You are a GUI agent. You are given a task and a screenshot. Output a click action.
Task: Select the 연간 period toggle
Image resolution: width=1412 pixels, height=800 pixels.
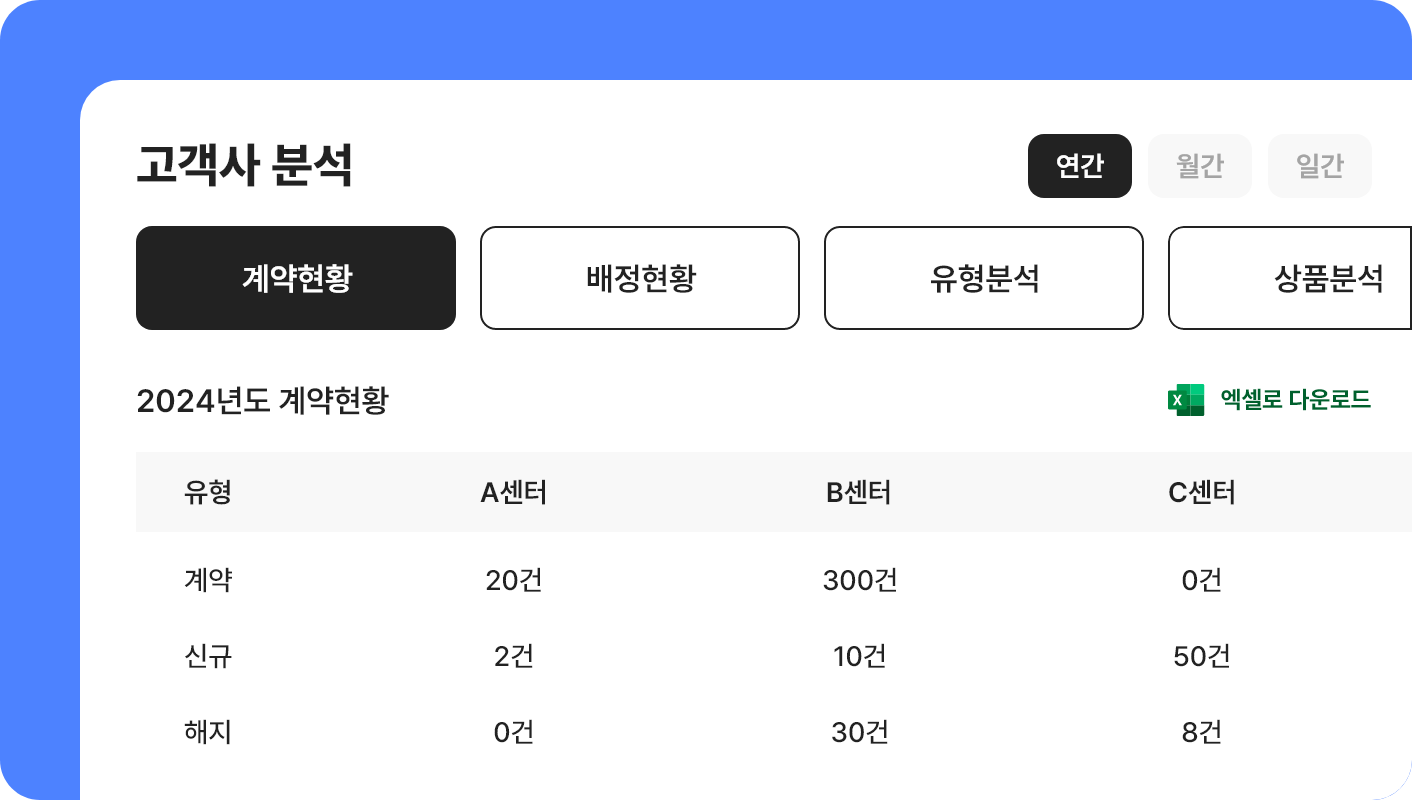(x=1080, y=166)
